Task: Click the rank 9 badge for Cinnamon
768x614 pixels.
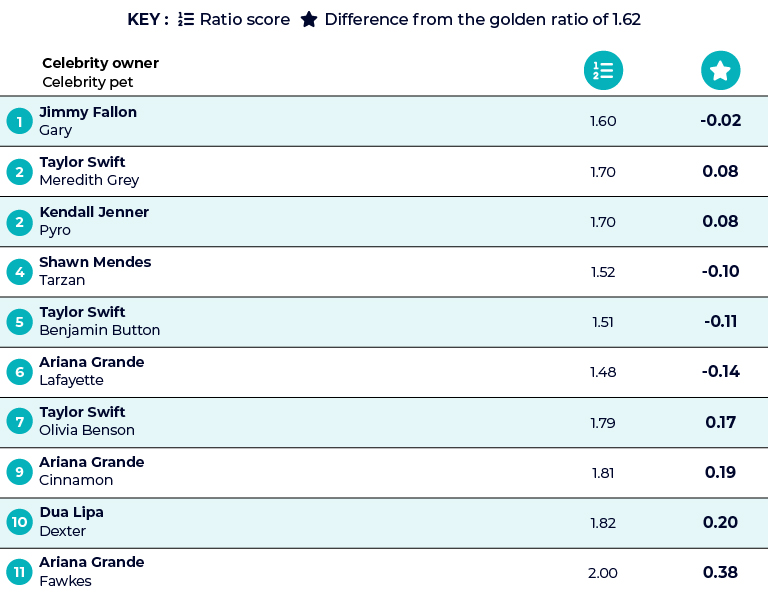Action: coord(20,472)
